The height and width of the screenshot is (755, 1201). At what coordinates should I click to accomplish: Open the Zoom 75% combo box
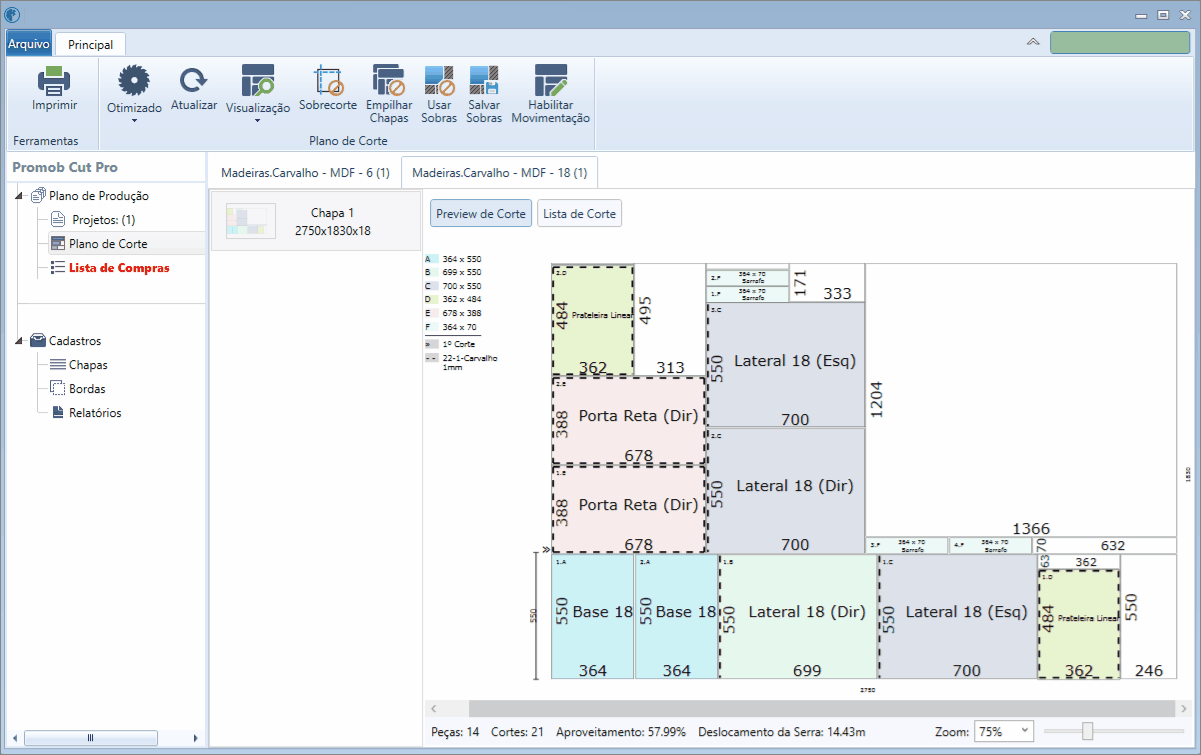point(1004,732)
